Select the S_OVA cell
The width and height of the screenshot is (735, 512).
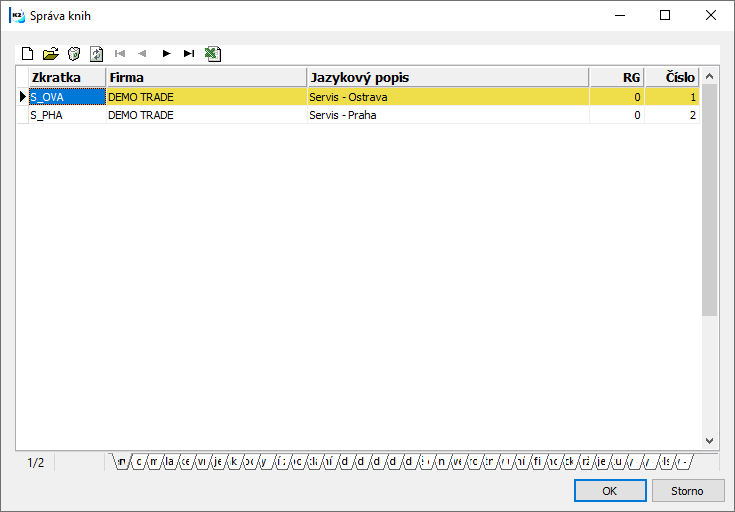pos(68,97)
